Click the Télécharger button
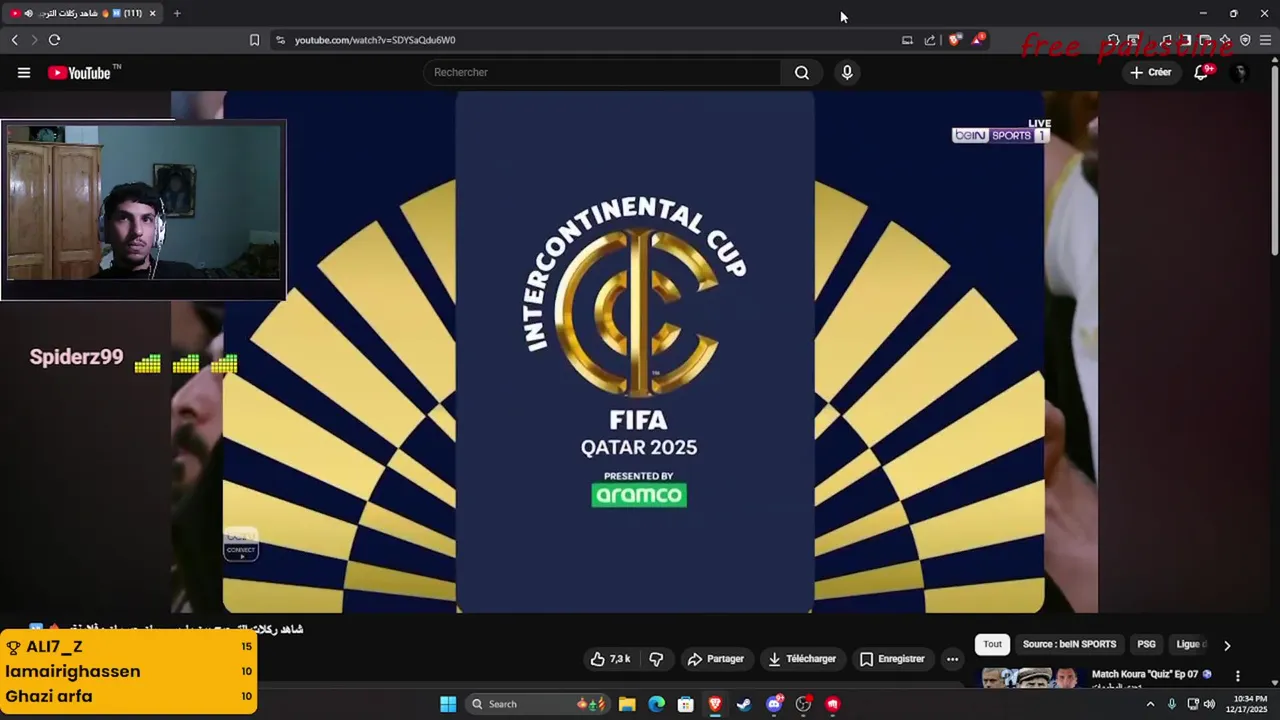Screen dimensions: 1280x720 click(801, 659)
